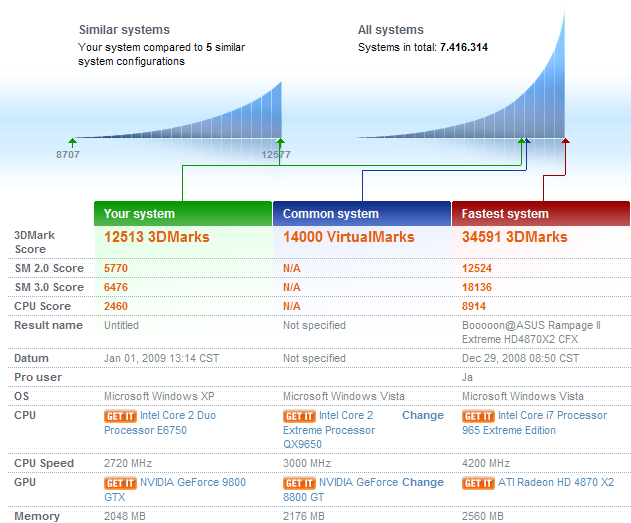Click GET IT badge beside GeForce 8800 GT
631x523 pixels.
(299, 483)
